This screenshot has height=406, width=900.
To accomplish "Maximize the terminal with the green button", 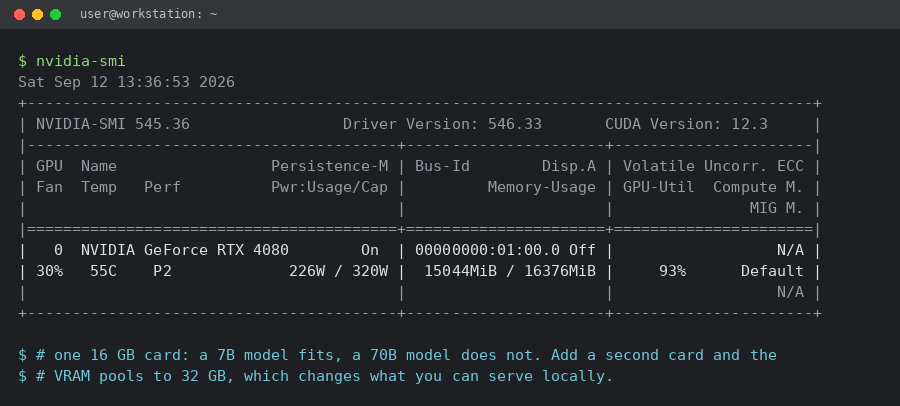I will (55, 14).
